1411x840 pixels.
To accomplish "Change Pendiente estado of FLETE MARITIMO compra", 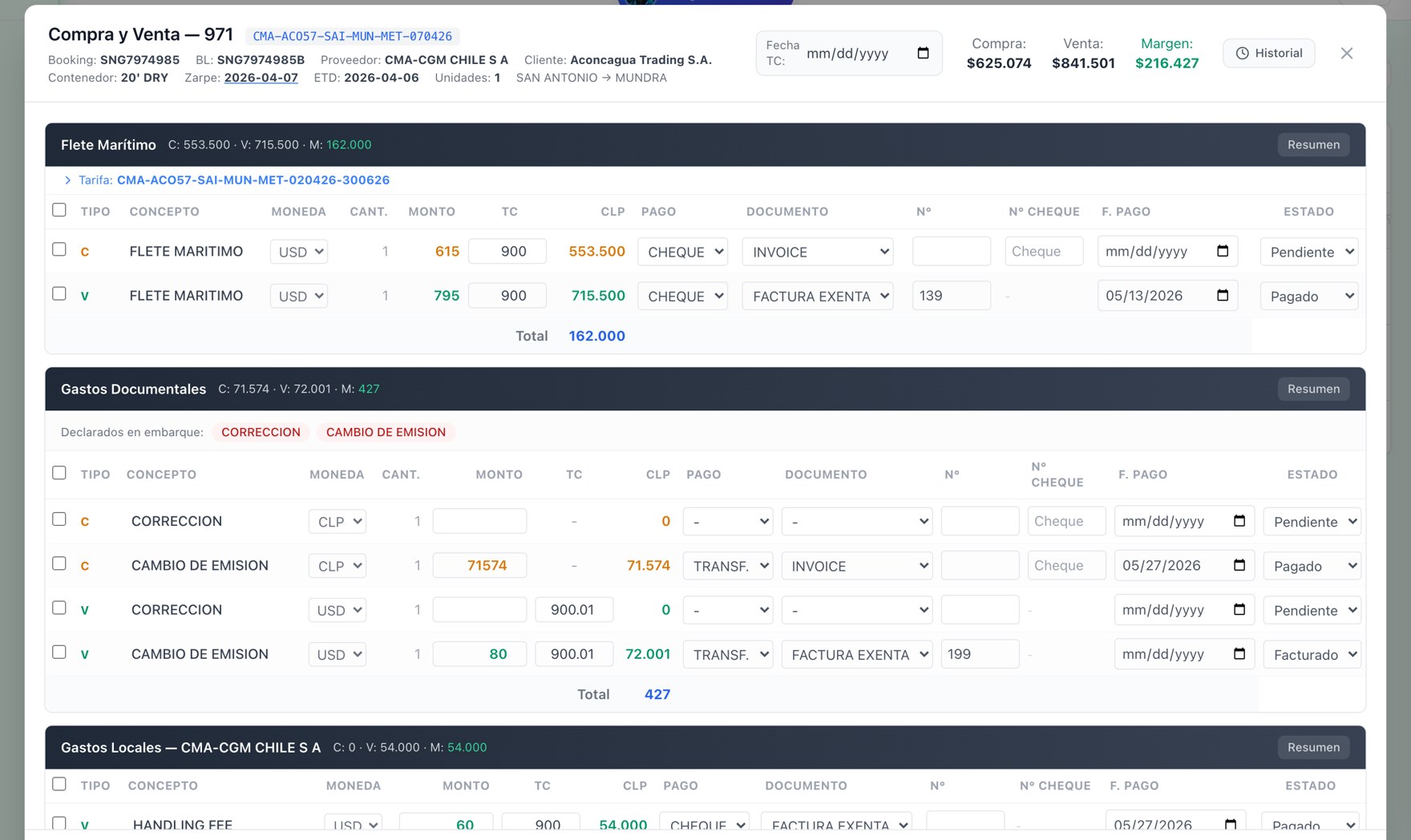I will click(x=1309, y=252).
